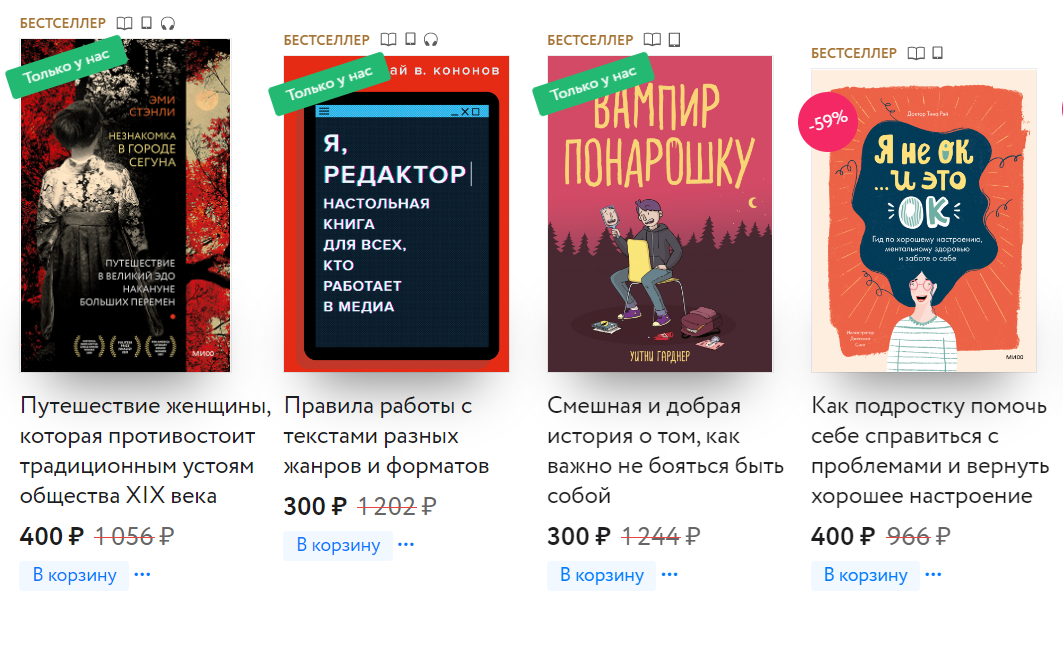Viewport: 1063px width, 650px height.
Task: Open more options dots for first book
Action: click(142, 575)
